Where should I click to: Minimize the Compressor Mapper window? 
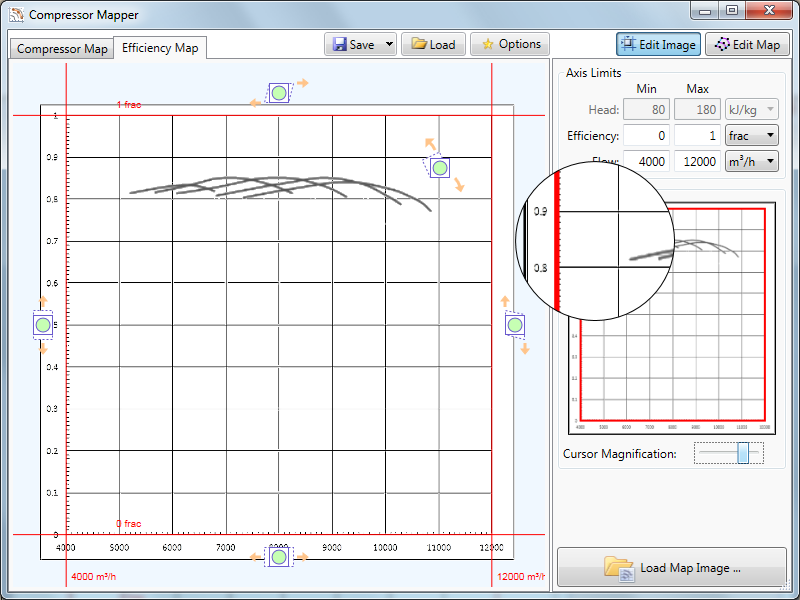[x=705, y=10]
